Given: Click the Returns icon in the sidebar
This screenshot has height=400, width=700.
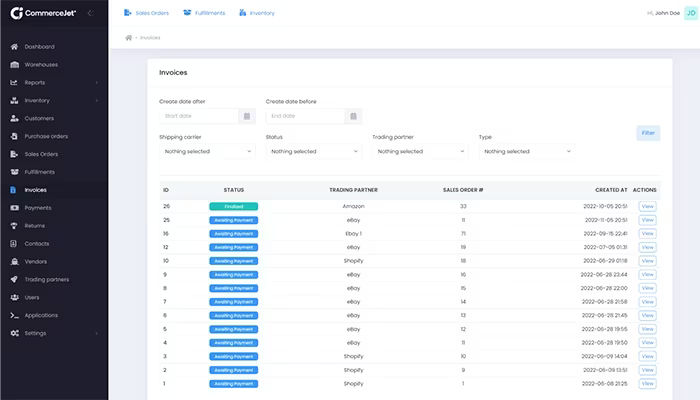Looking at the screenshot, I should pyautogui.click(x=14, y=225).
